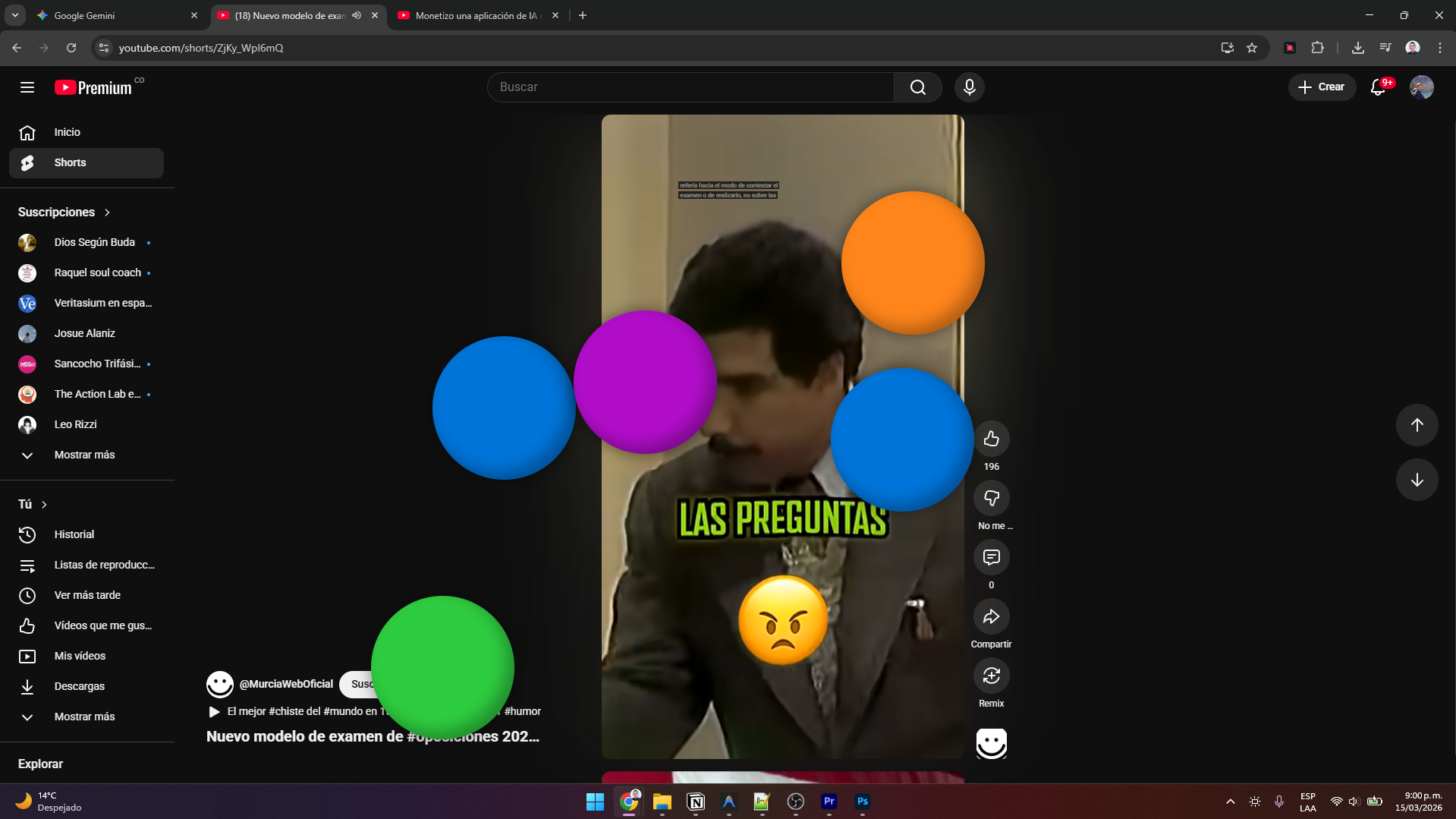The width and height of the screenshot is (1456, 819).
Task: Click the address bar URL
Action: coord(201,48)
